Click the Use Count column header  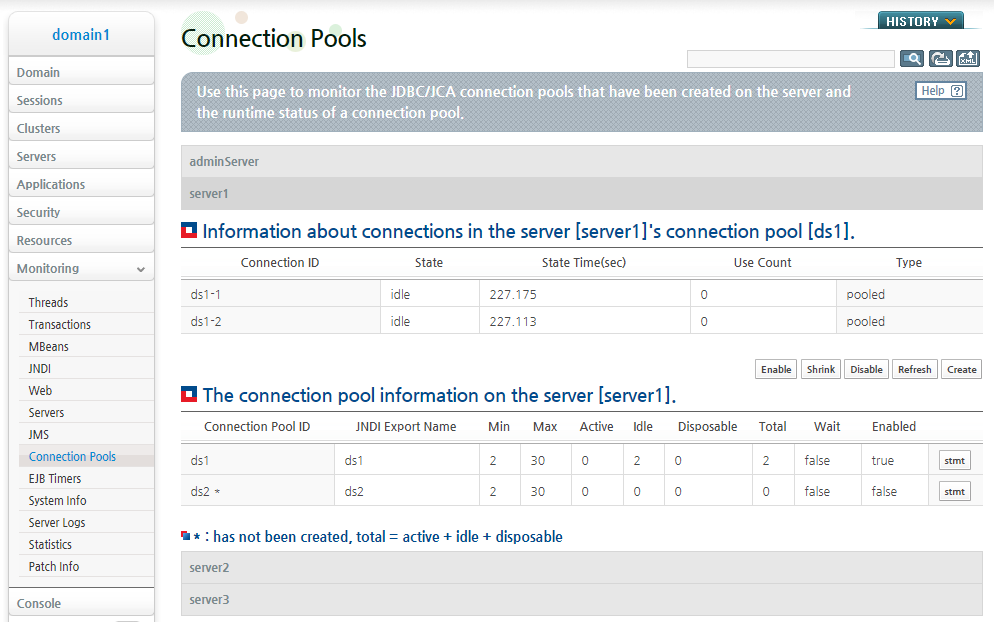[763, 262]
